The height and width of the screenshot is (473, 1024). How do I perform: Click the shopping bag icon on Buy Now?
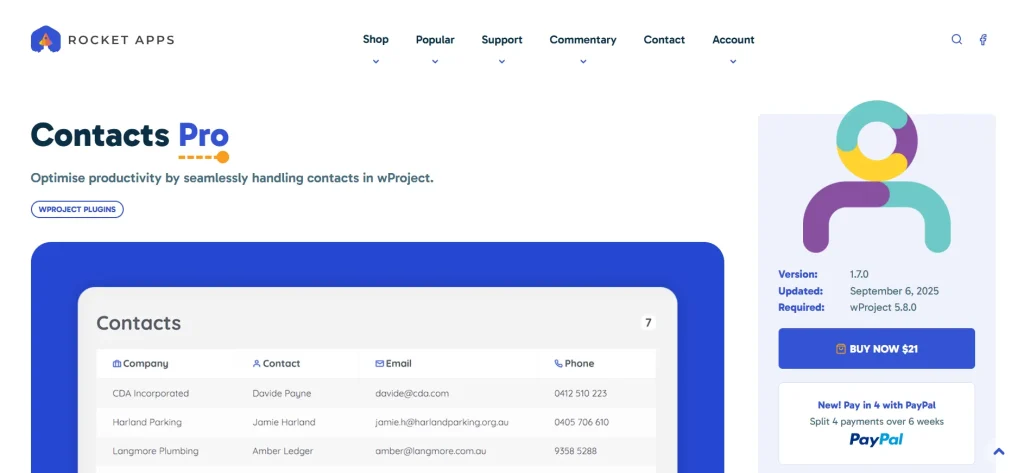tap(841, 349)
